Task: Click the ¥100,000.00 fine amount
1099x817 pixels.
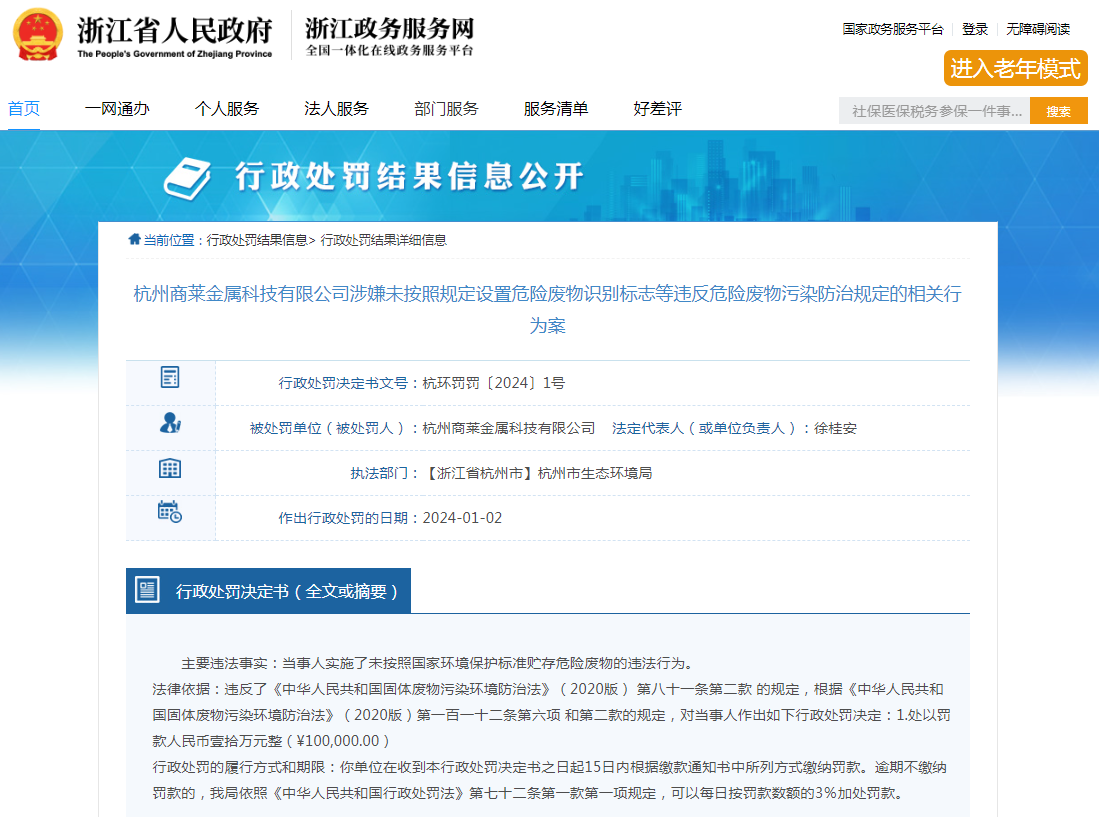Action: [x=338, y=741]
